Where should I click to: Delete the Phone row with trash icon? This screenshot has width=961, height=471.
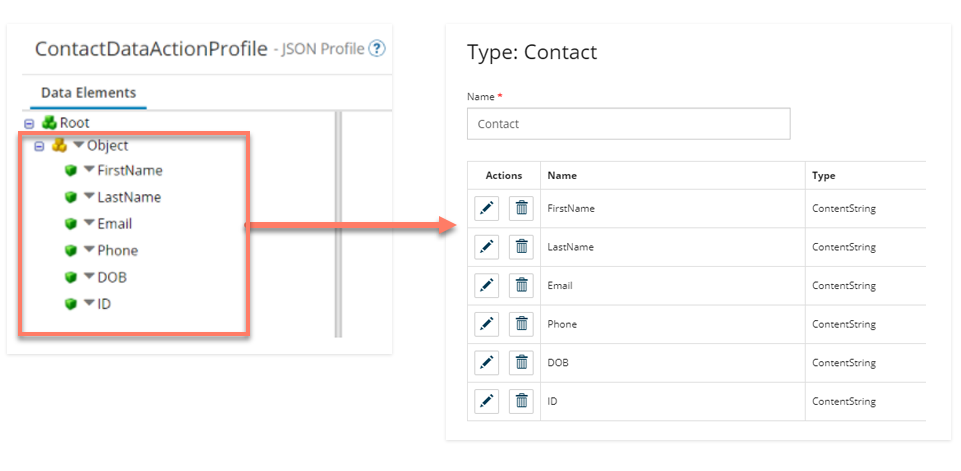(x=522, y=324)
